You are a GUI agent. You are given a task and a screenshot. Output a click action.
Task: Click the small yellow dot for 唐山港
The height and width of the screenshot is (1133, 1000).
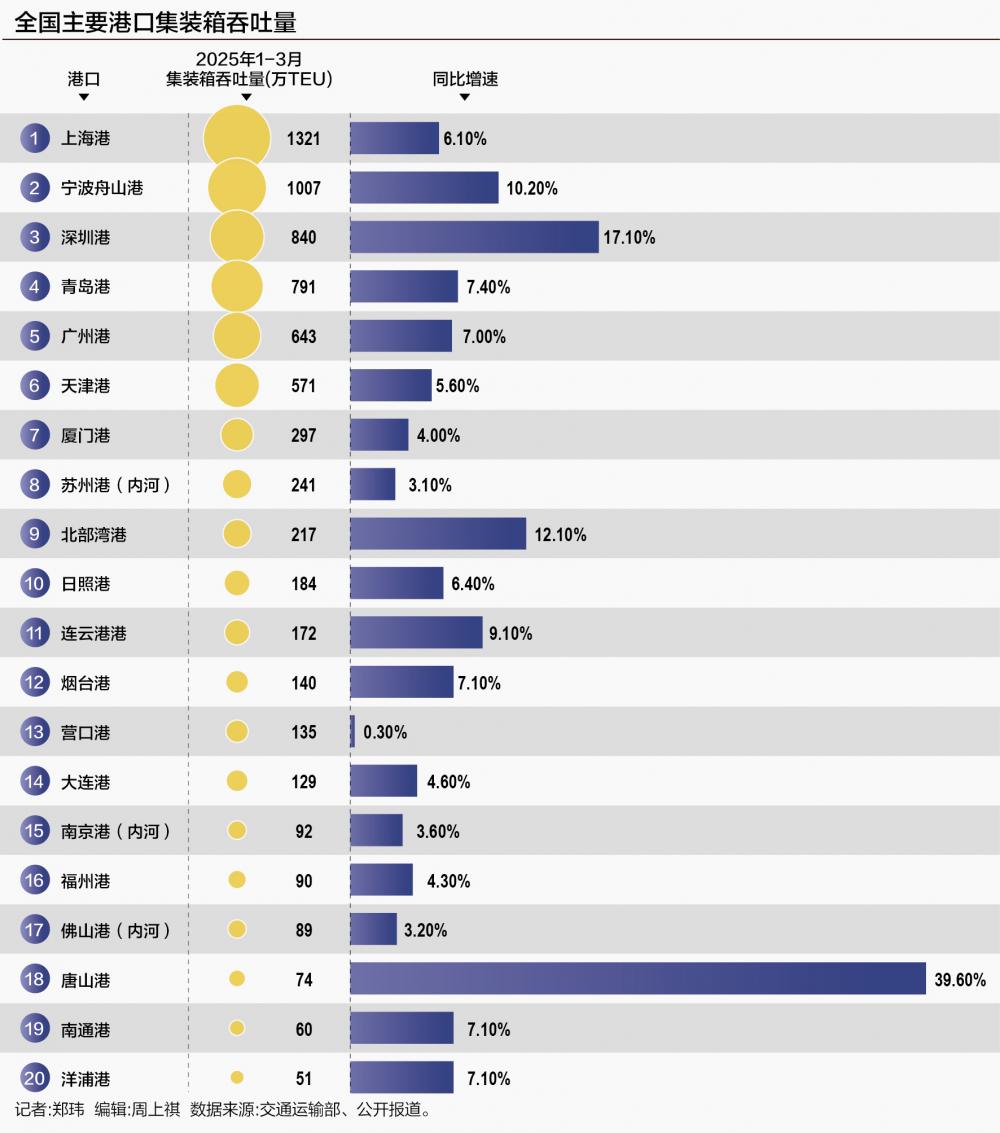[x=237, y=979]
